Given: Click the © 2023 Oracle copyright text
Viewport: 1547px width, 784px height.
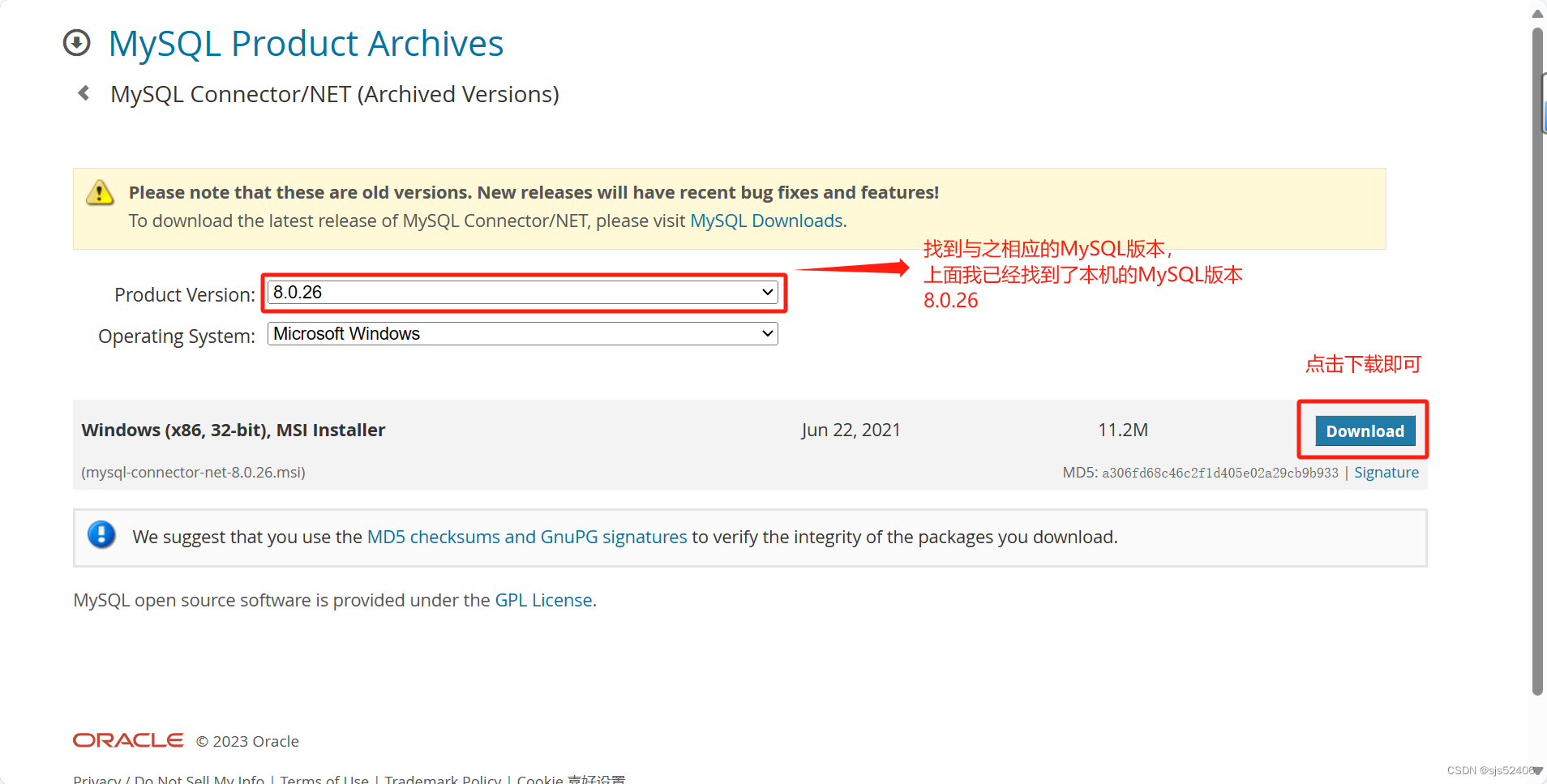Looking at the screenshot, I should coord(247,741).
